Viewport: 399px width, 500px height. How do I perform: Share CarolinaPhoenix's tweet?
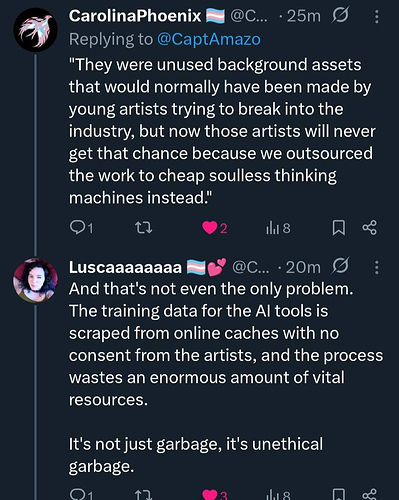[x=370, y=228]
